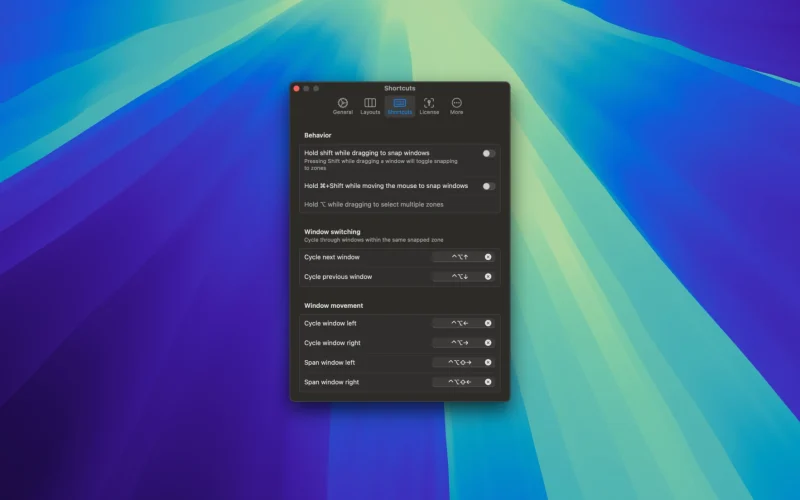Image resolution: width=800 pixels, height=500 pixels.
Task: Switch to the Layouts tab
Action: (x=370, y=106)
